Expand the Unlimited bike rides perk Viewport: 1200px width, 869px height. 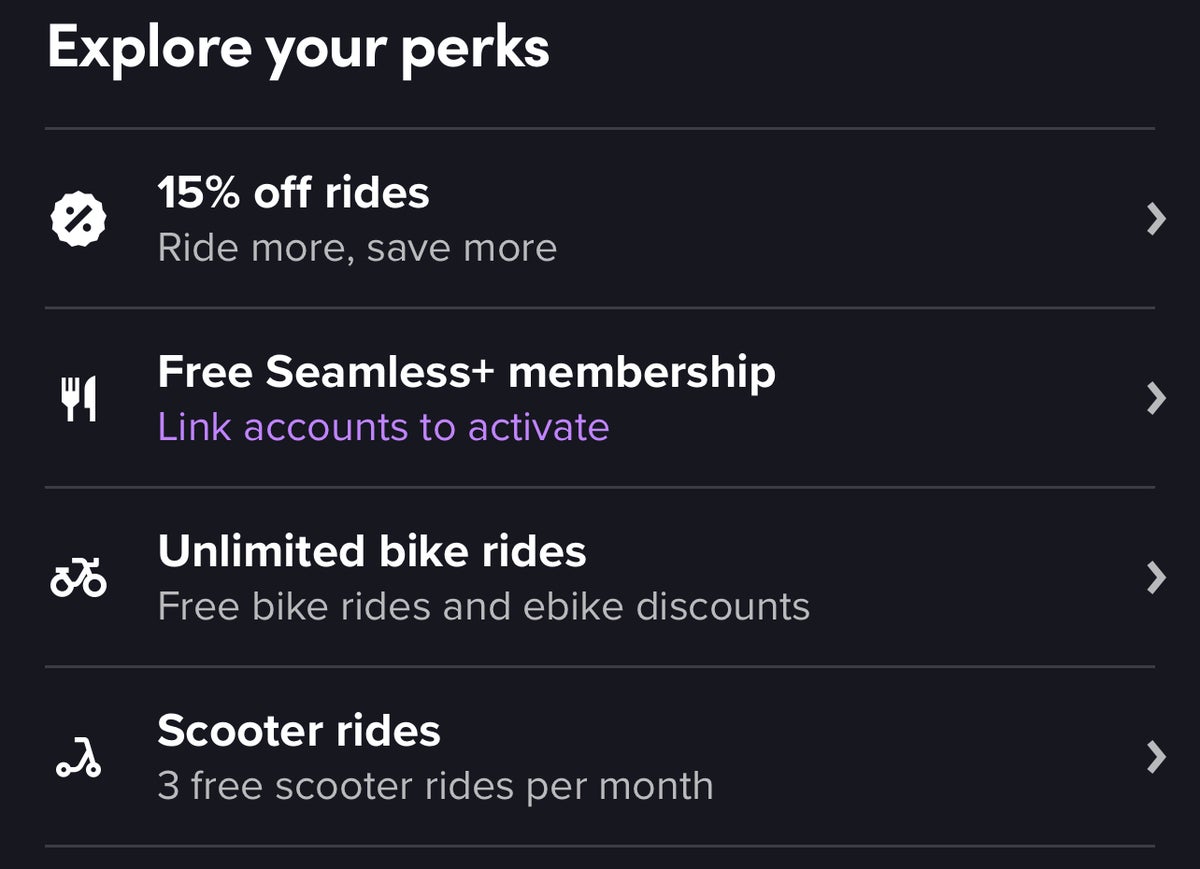(x=1156, y=577)
